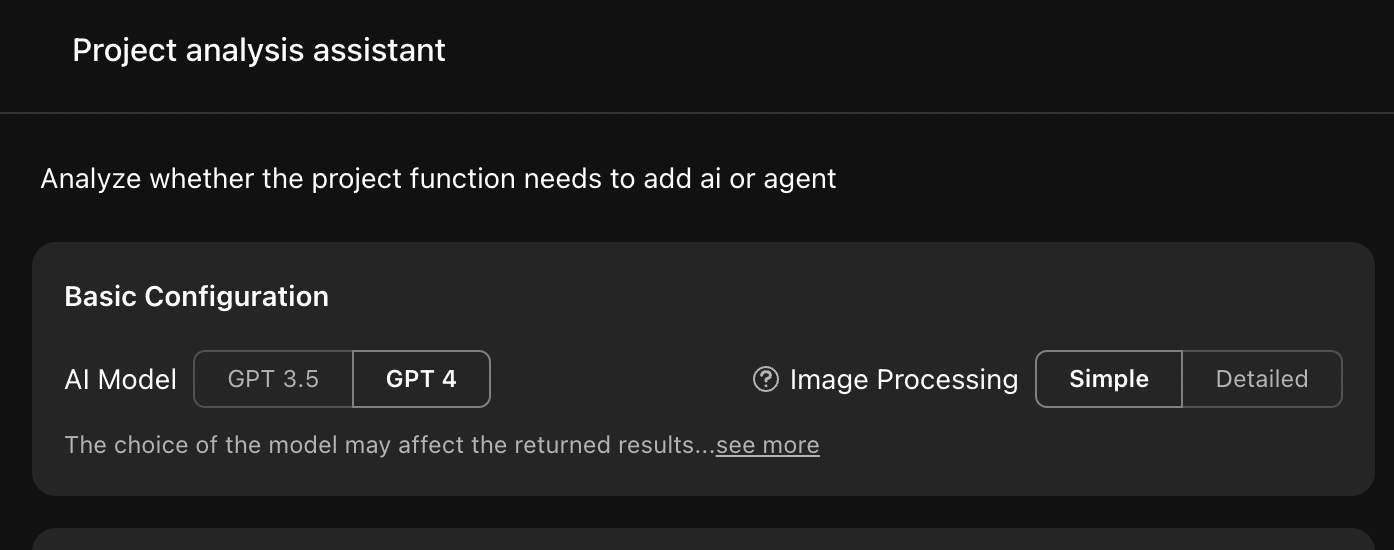Screen dimensions: 1394x550
Task: Click the Image Processing help question-mark icon
Action: pyautogui.click(x=765, y=379)
